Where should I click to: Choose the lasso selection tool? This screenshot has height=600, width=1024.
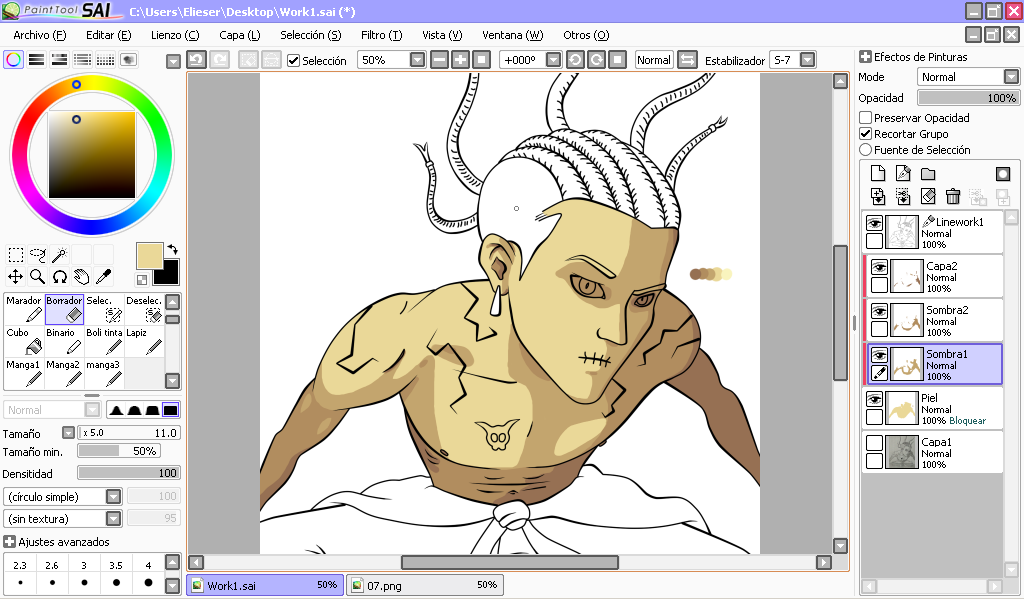(x=37, y=255)
